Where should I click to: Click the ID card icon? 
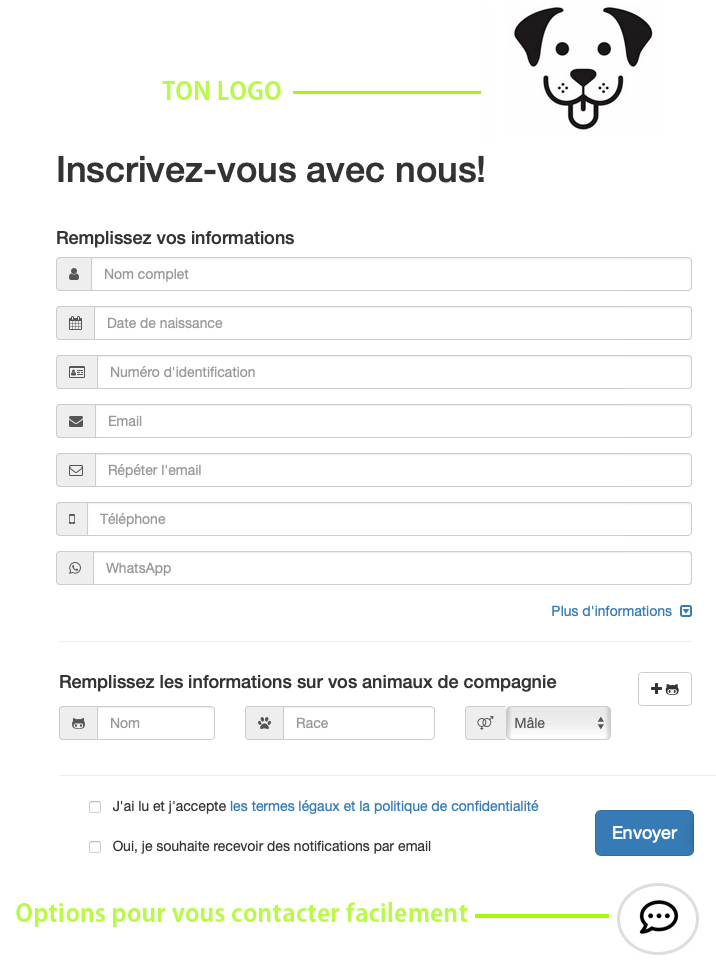(x=77, y=372)
